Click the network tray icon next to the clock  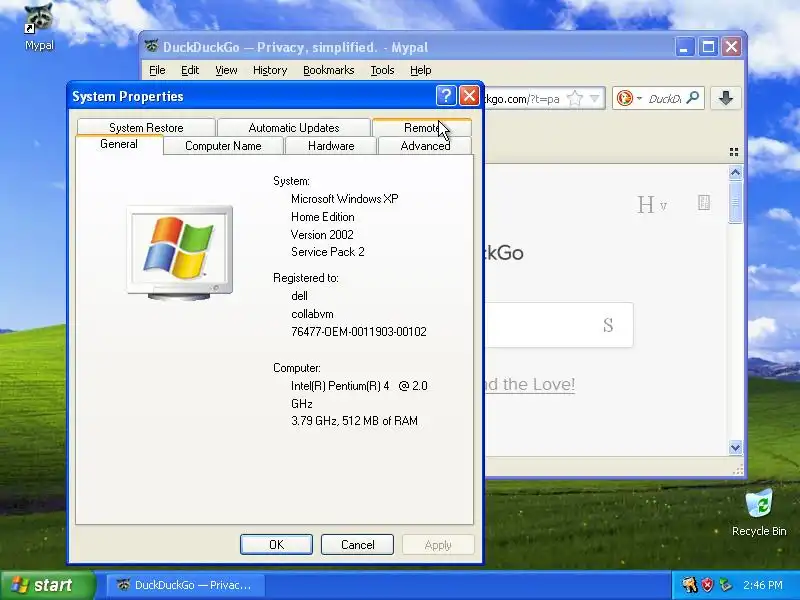coord(725,585)
